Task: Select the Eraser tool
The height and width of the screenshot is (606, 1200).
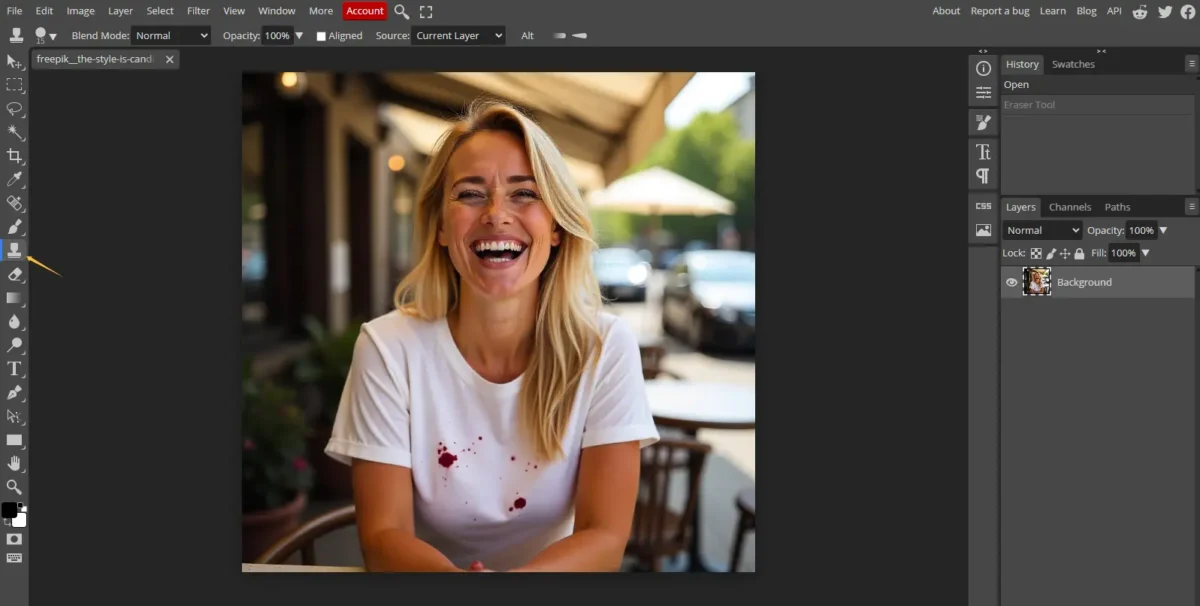Action: point(14,274)
